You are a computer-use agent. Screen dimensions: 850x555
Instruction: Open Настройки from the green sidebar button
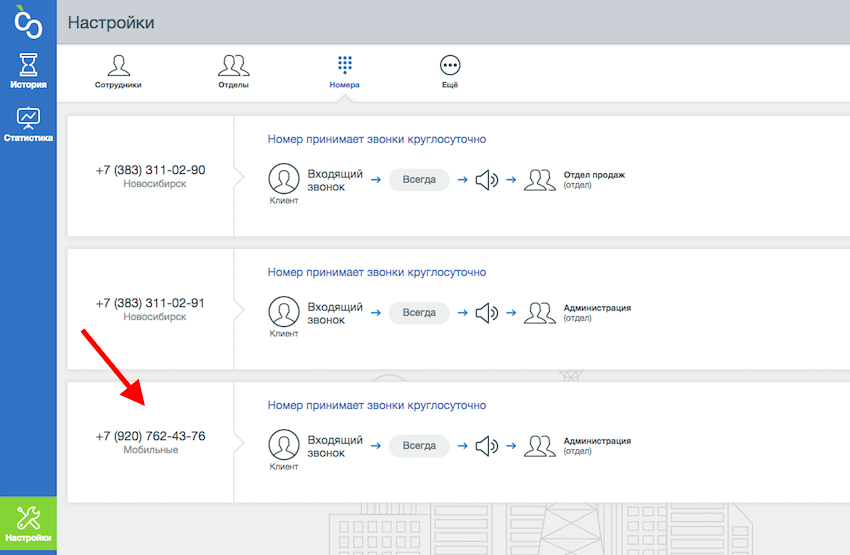coord(28,524)
